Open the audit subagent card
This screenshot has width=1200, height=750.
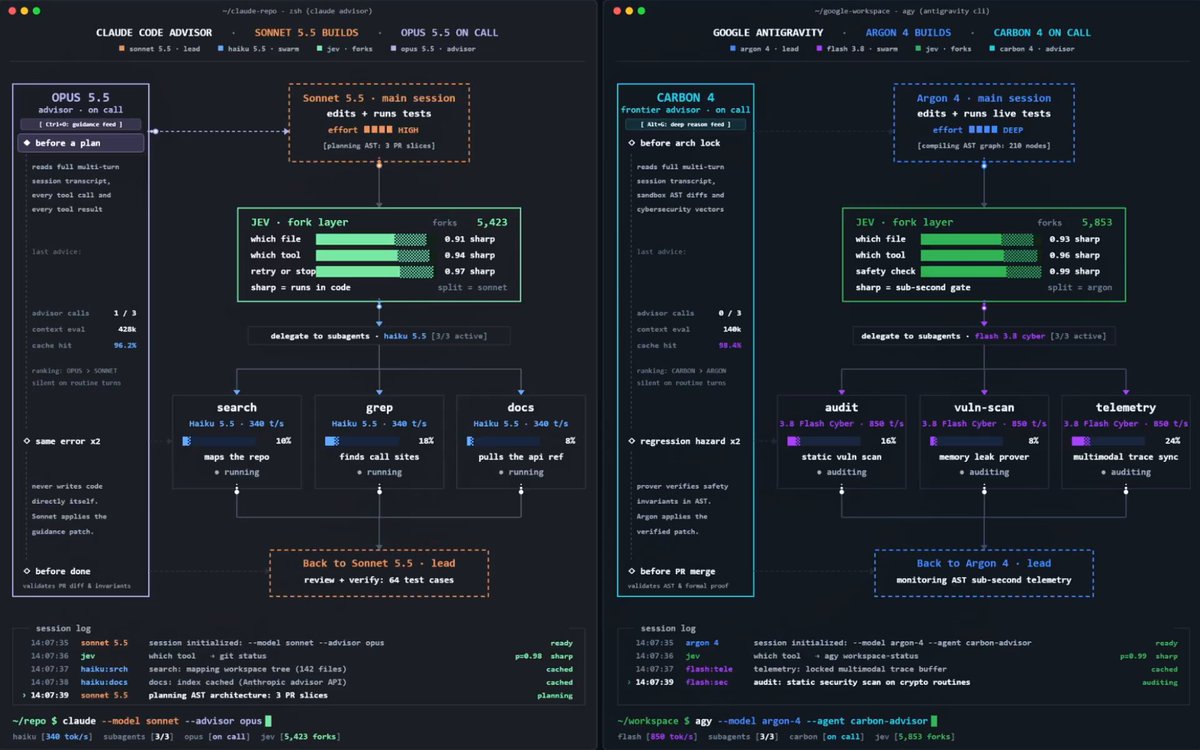coord(842,441)
